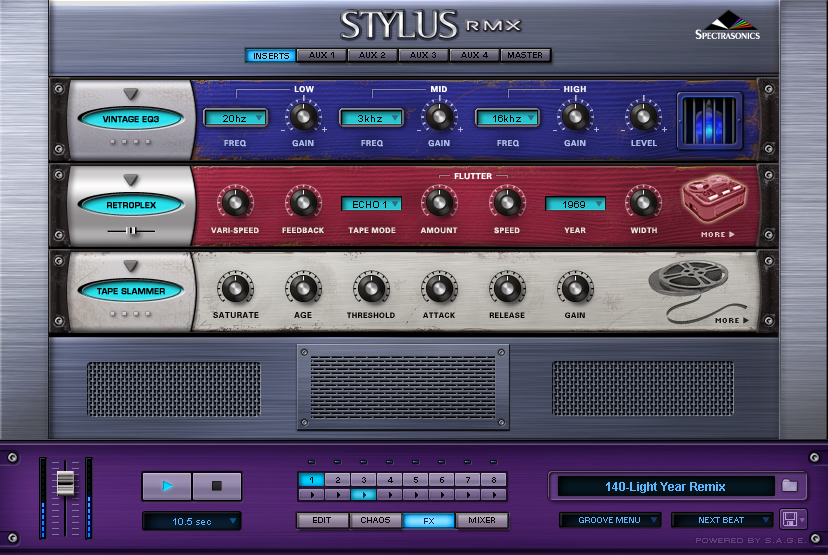Viewport: 828px width, 555px height.
Task: Select part 2 button
Action: [337, 479]
